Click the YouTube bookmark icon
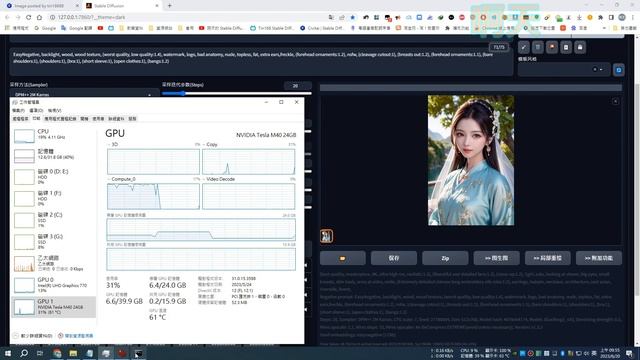 pyautogui.click(x=100, y=28)
